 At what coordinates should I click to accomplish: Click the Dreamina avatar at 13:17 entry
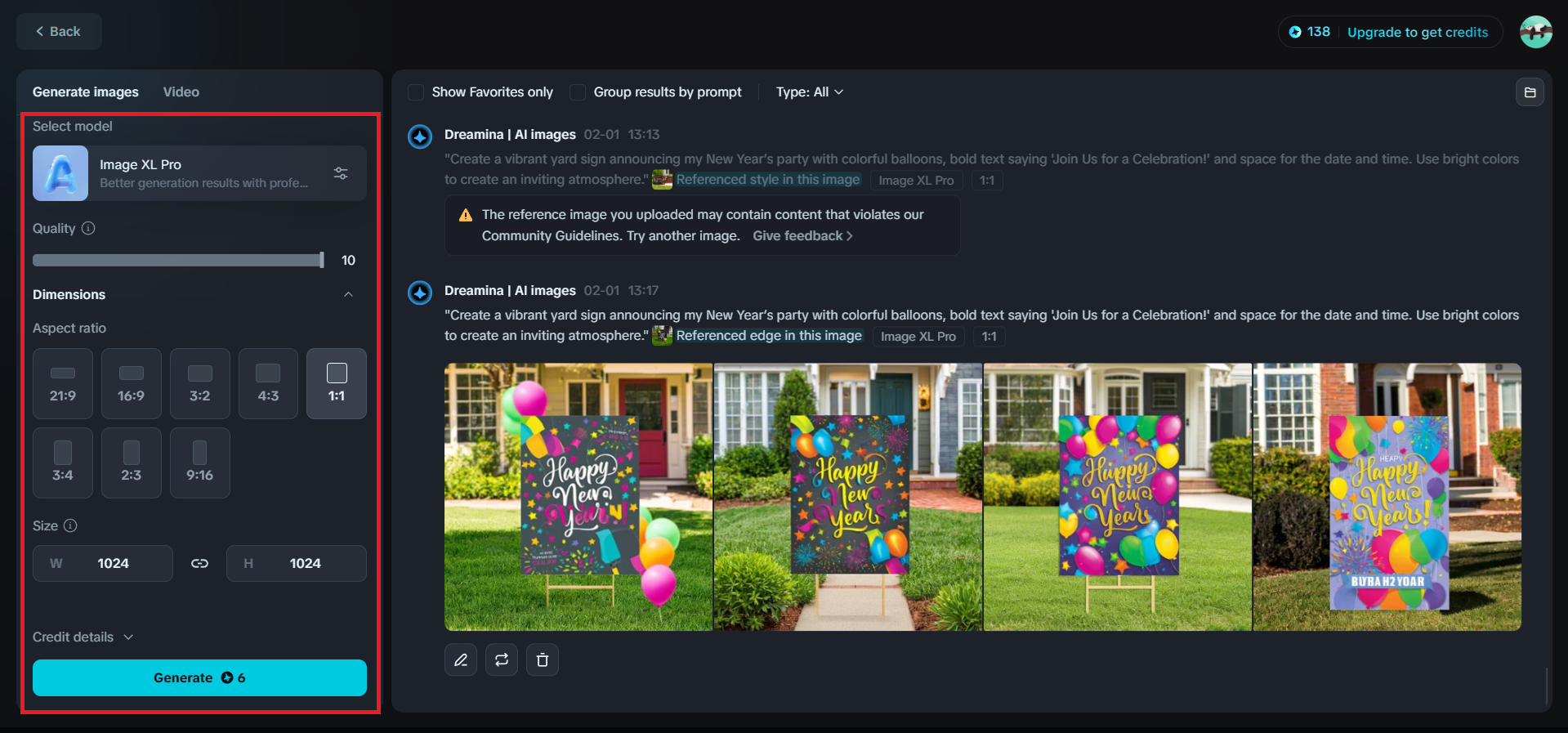(x=420, y=293)
